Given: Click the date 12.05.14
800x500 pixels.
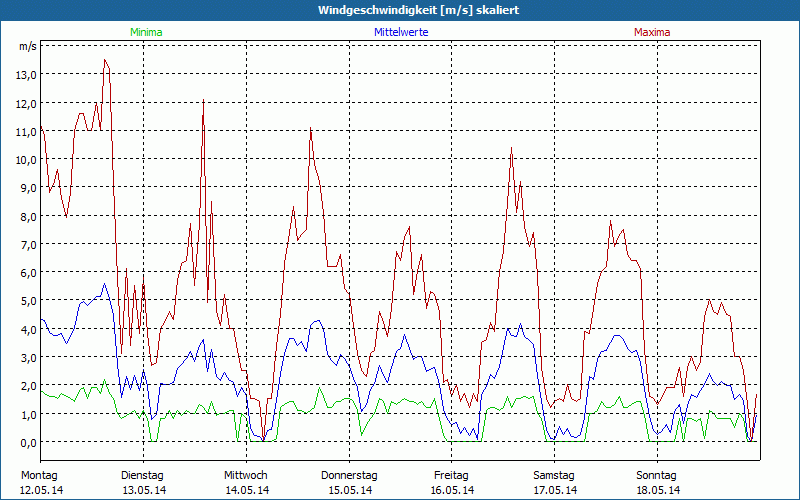Looking at the screenshot, I should pos(41,490).
